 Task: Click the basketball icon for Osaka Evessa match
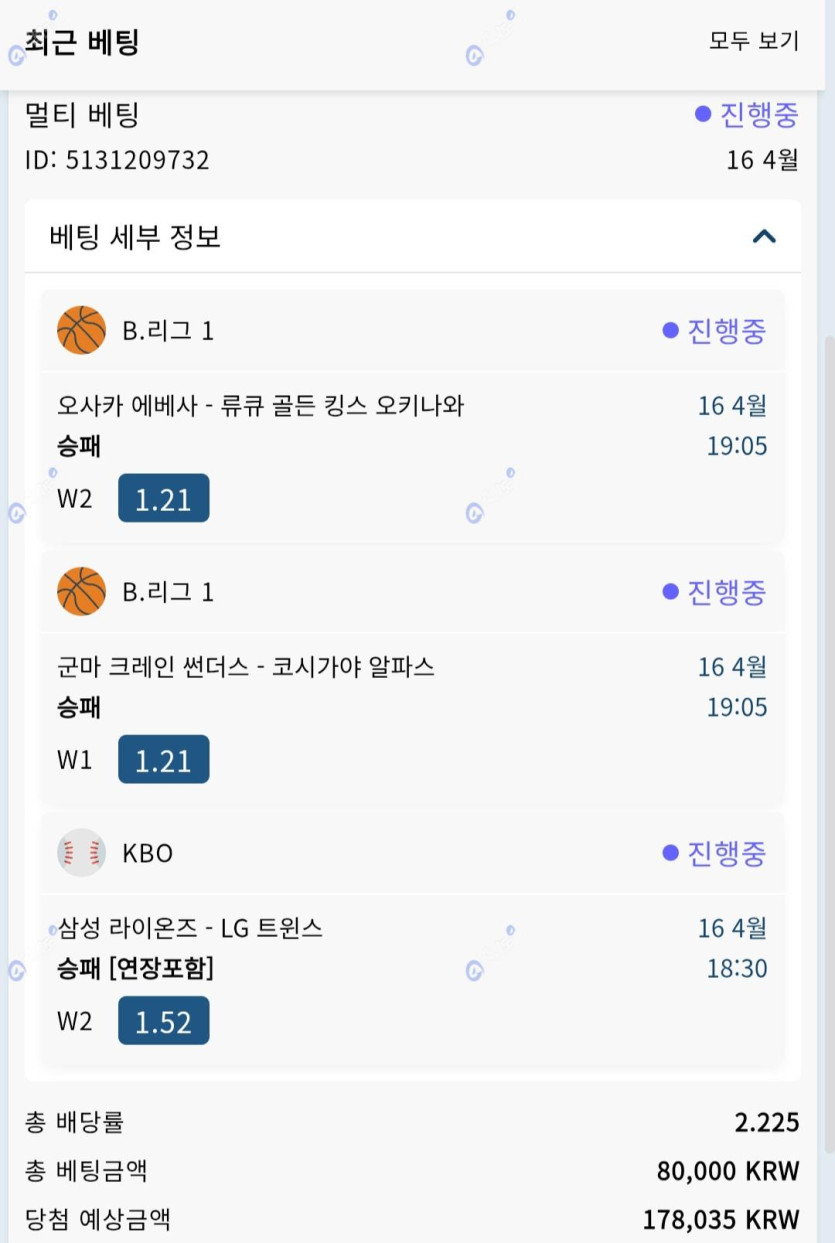click(x=81, y=331)
